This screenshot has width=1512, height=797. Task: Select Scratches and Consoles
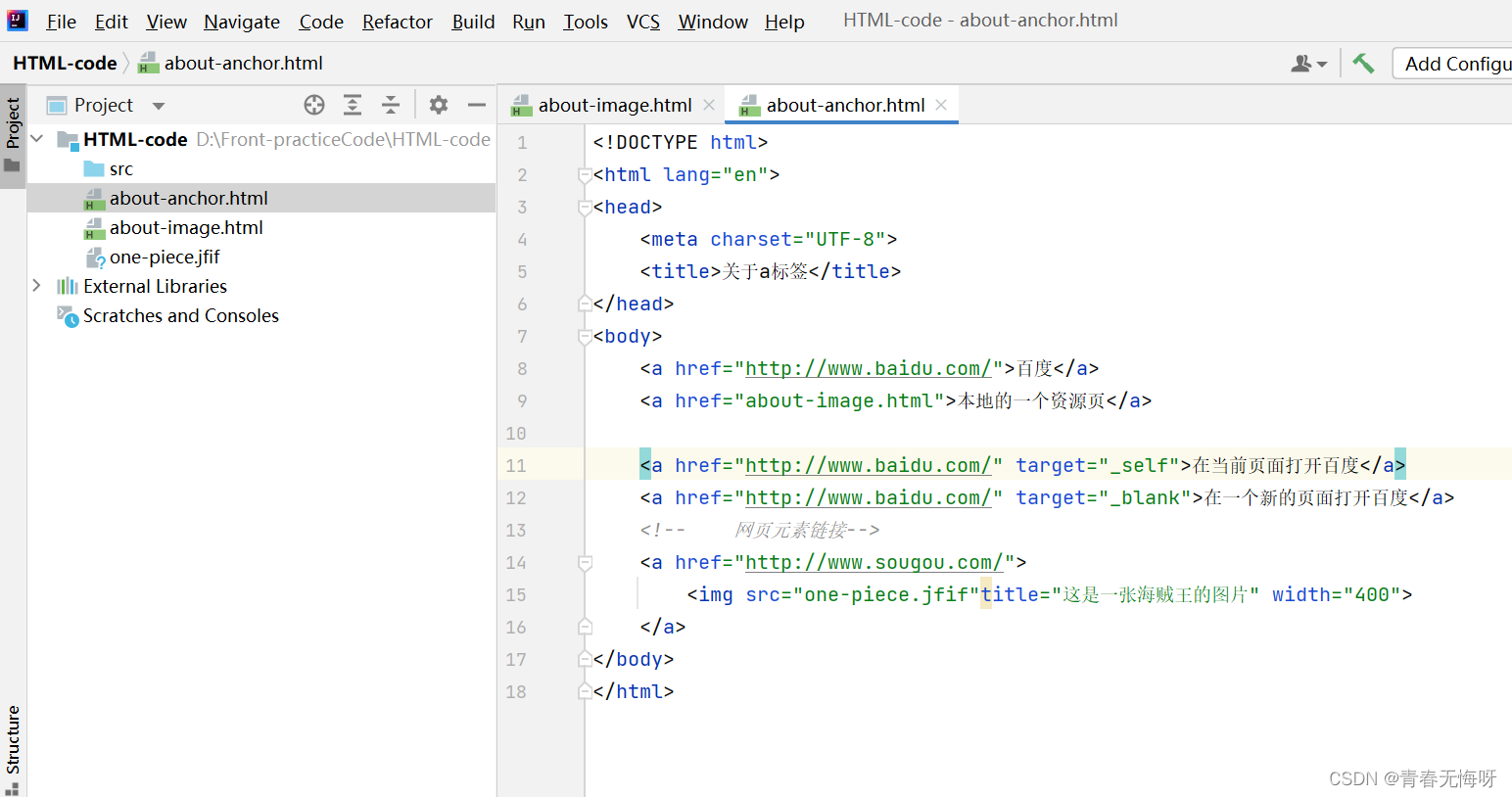181,315
